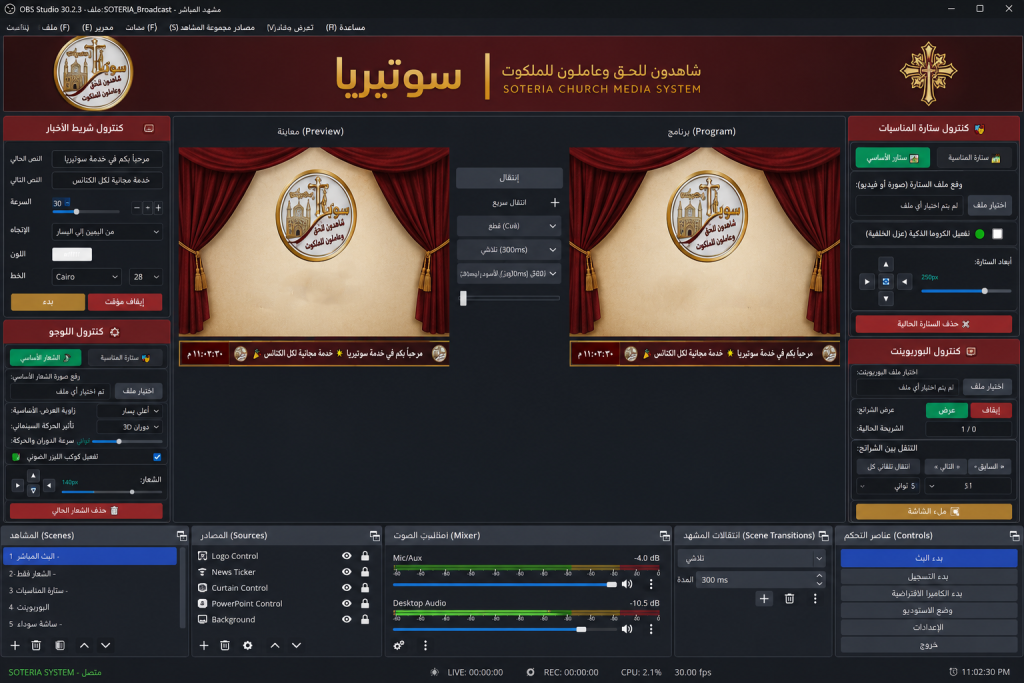The image size is (1024, 683).
Task: Mute the Desktop Audio speaker icon
Action: coord(627,629)
